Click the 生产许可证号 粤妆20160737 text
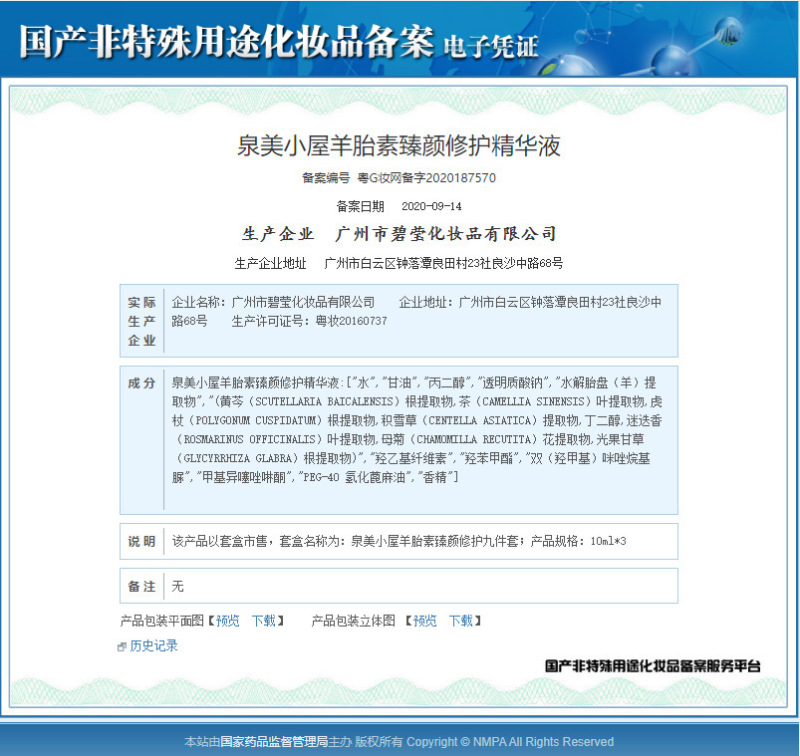The height and width of the screenshot is (756, 800). 309,321
